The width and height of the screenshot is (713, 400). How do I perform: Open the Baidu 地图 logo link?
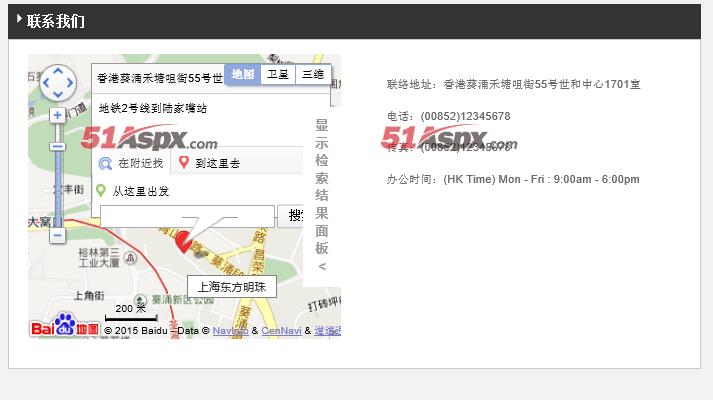click(x=65, y=325)
